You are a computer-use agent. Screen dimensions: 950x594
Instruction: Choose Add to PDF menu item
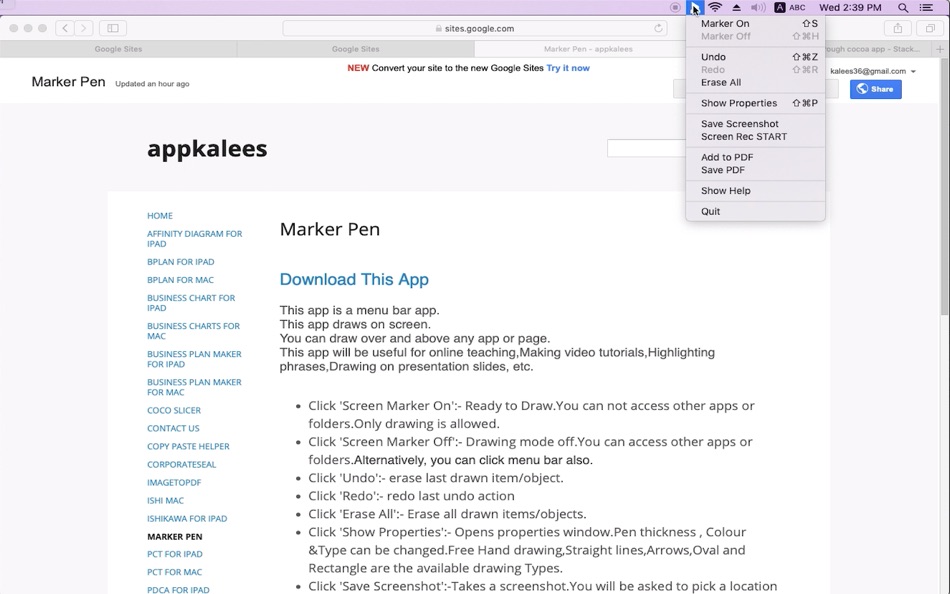coord(755,157)
